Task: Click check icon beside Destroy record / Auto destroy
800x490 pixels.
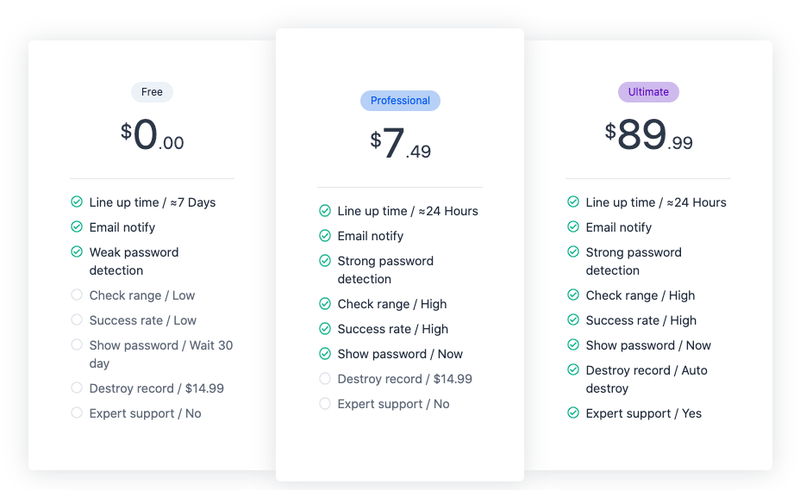Action: pos(573,370)
